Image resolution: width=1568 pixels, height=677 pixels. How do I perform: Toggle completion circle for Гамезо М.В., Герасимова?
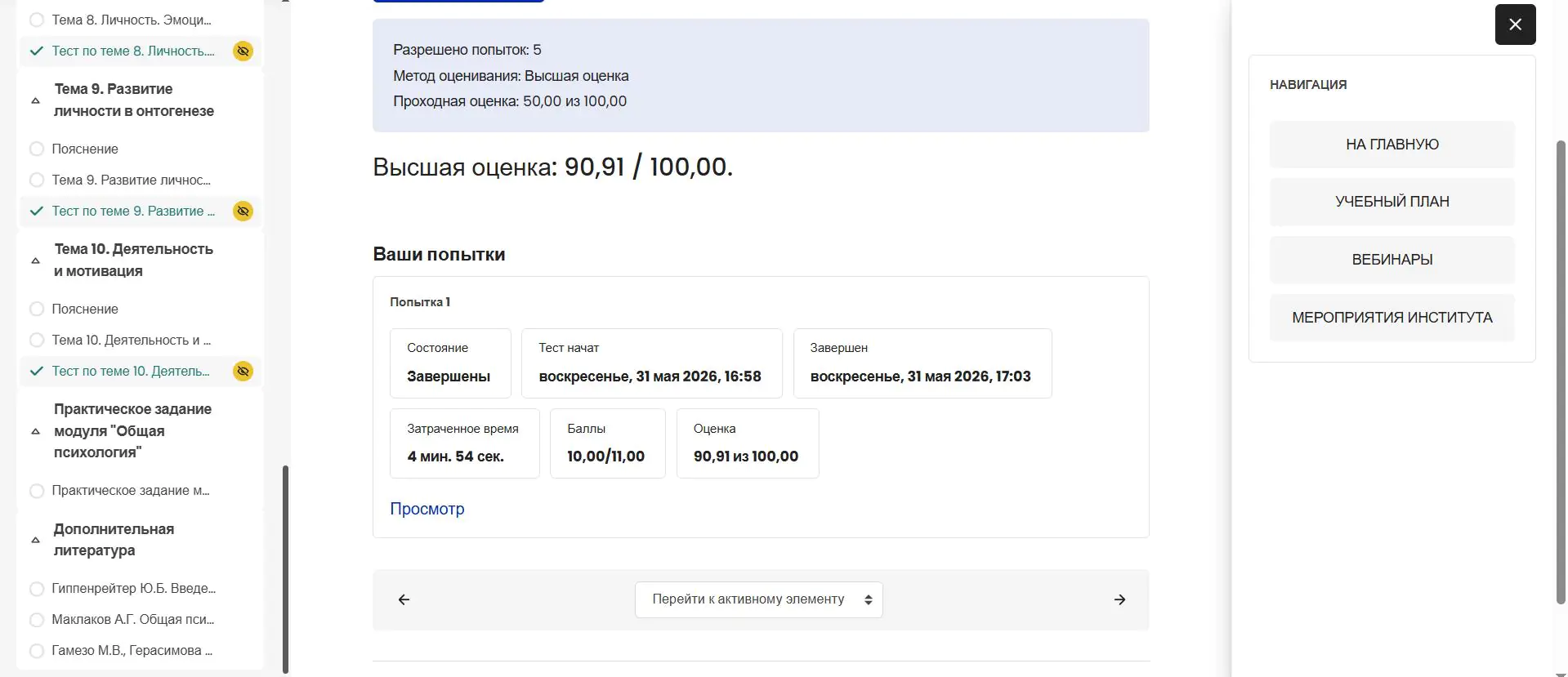[36, 651]
